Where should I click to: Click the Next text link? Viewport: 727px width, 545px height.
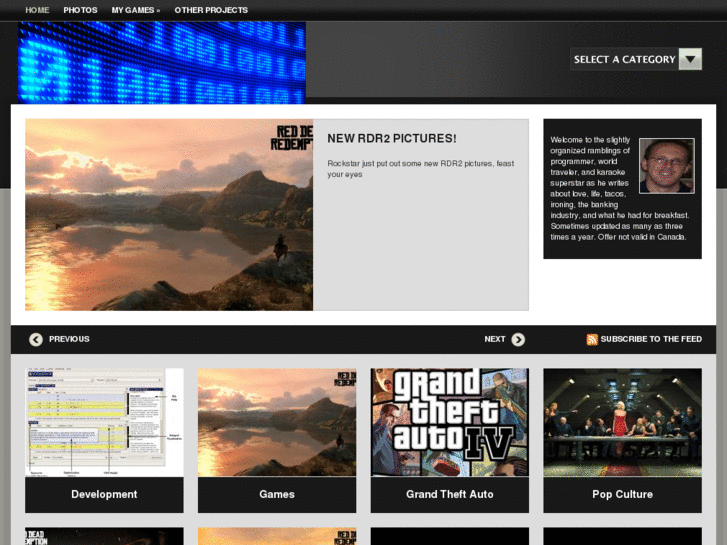tap(495, 339)
